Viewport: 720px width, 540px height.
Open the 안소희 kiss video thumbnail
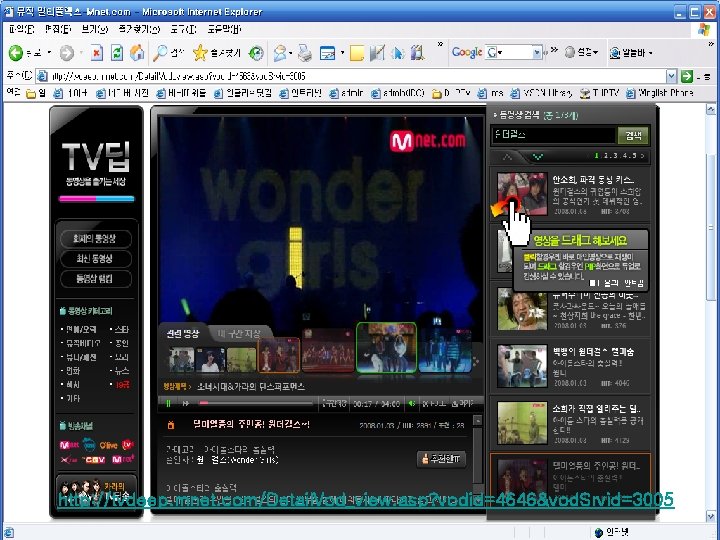tap(523, 194)
